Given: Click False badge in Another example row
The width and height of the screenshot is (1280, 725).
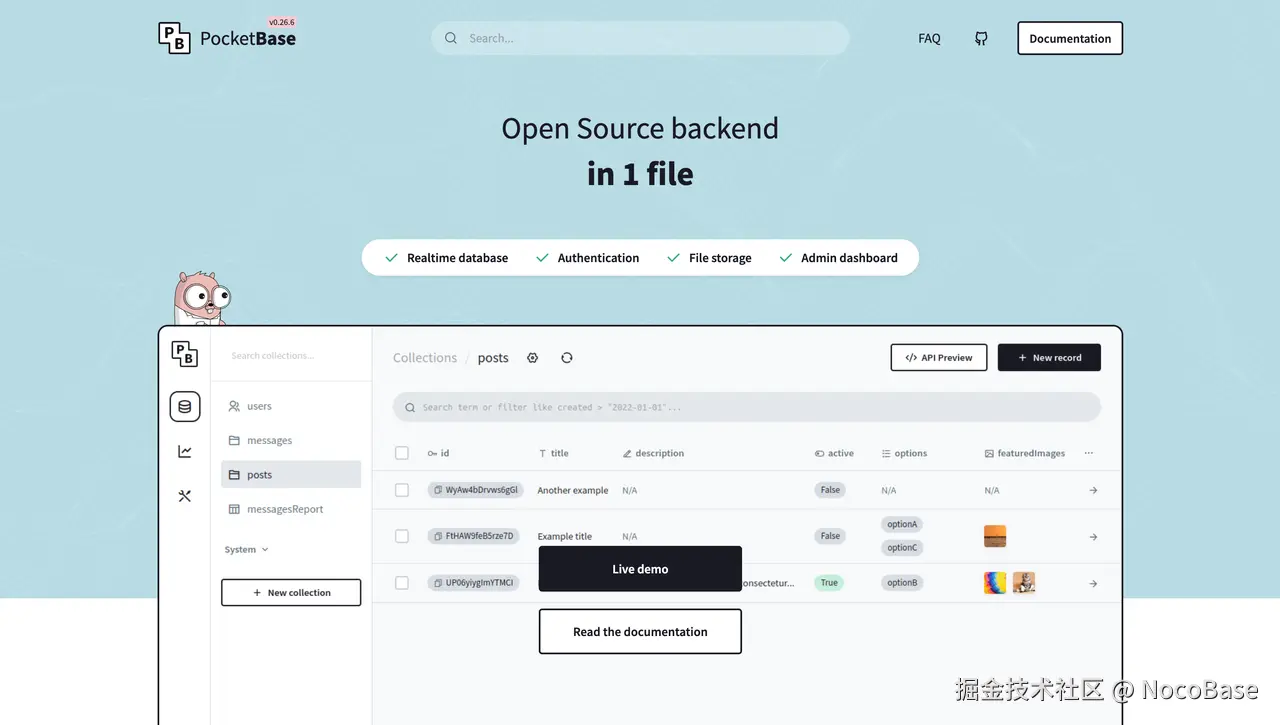Looking at the screenshot, I should 830,490.
